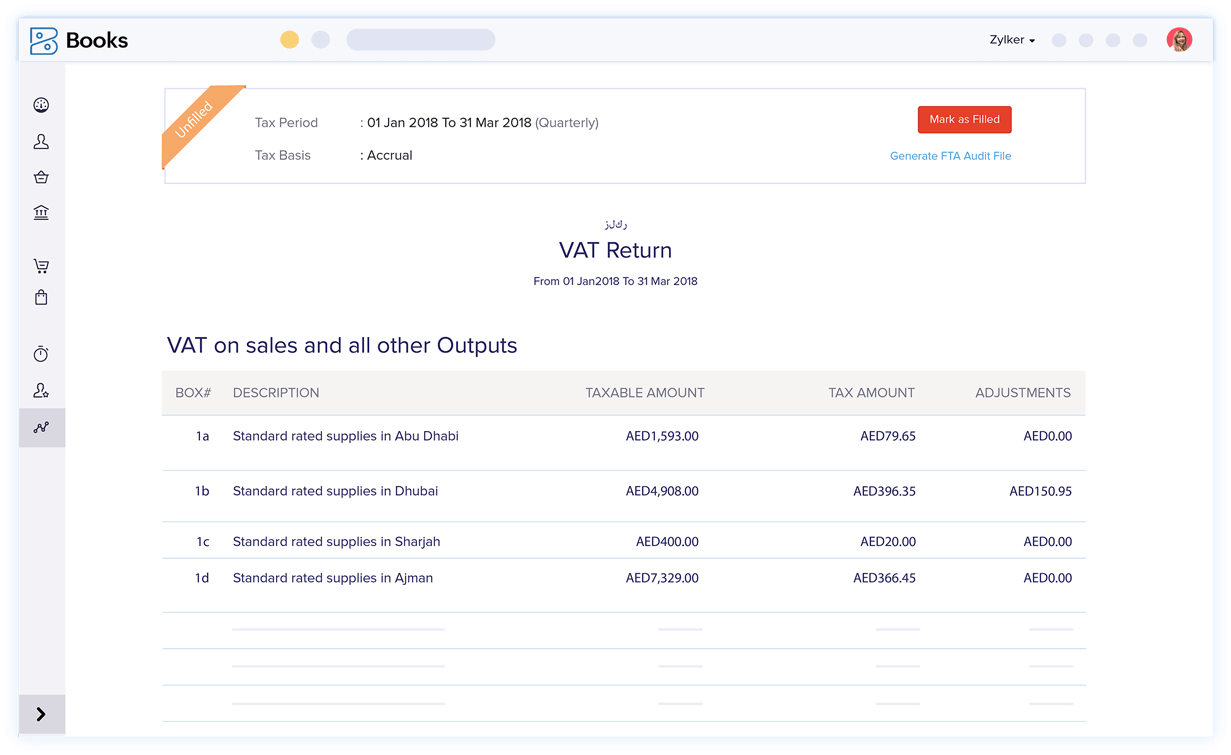Click the Accountant person-with-star icon
This screenshot has height=755, width=1231.
[x=41, y=391]
